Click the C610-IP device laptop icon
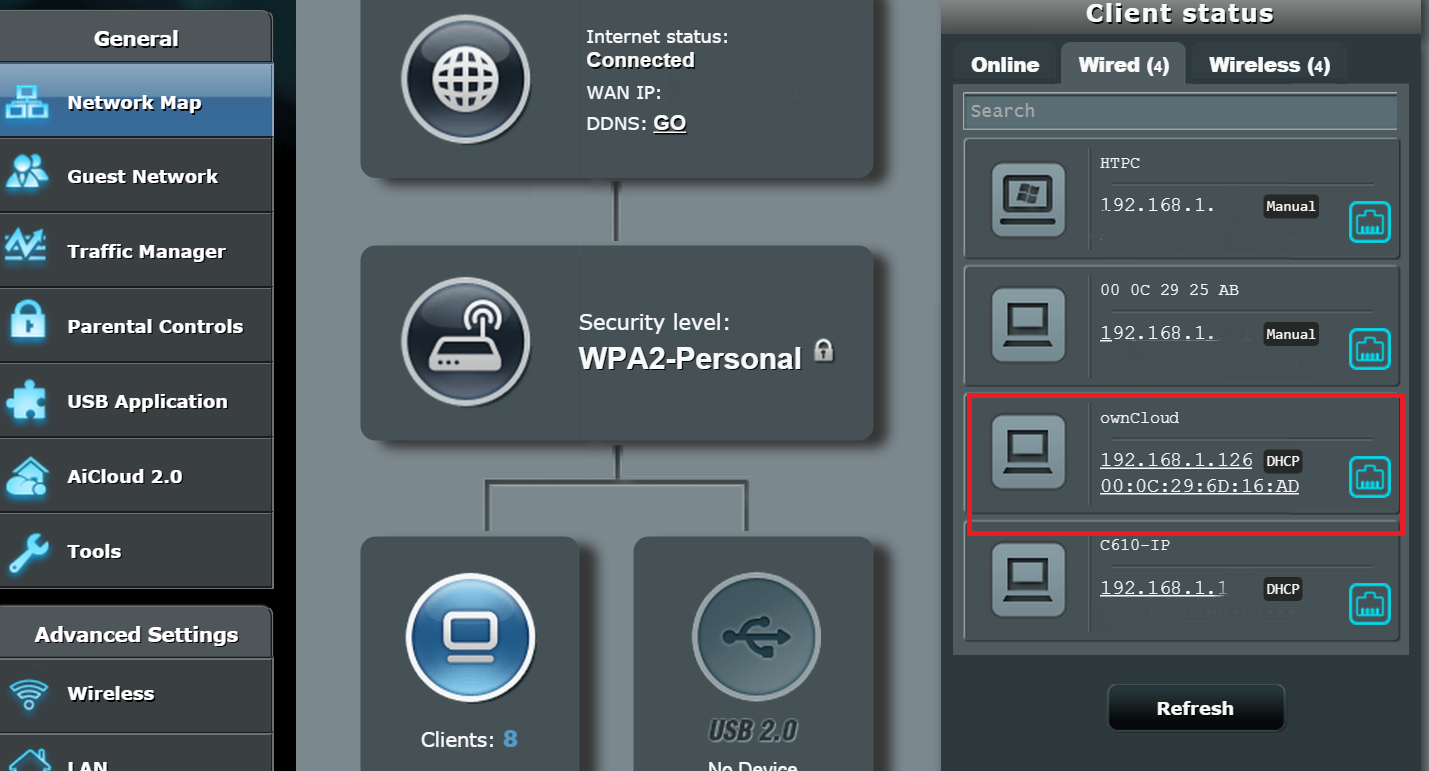The height and width of the screenshot is (771, 1429). [x=1028, y=580]
